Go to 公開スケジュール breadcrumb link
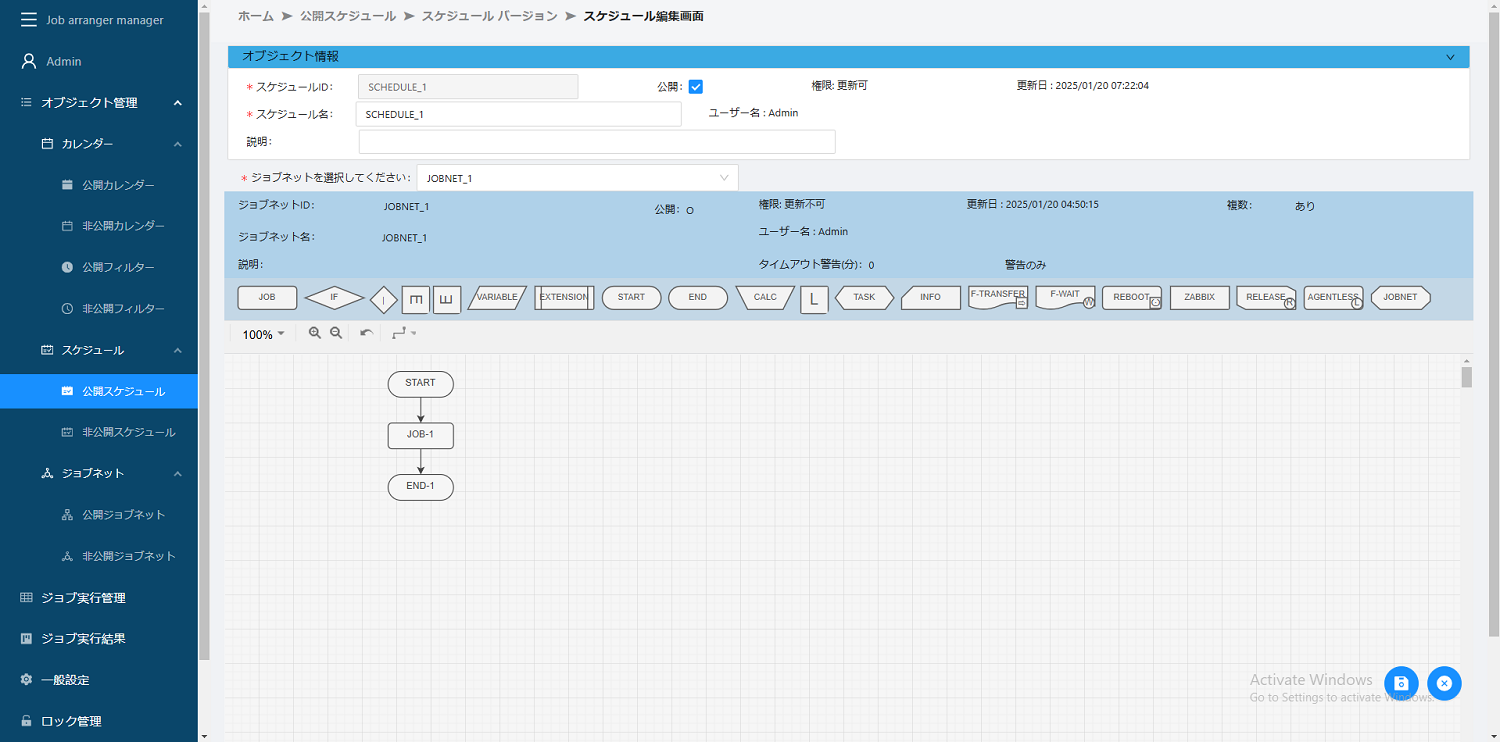Image resolution: width=1500 pixels, height=742 pixels. coord(347,16)
